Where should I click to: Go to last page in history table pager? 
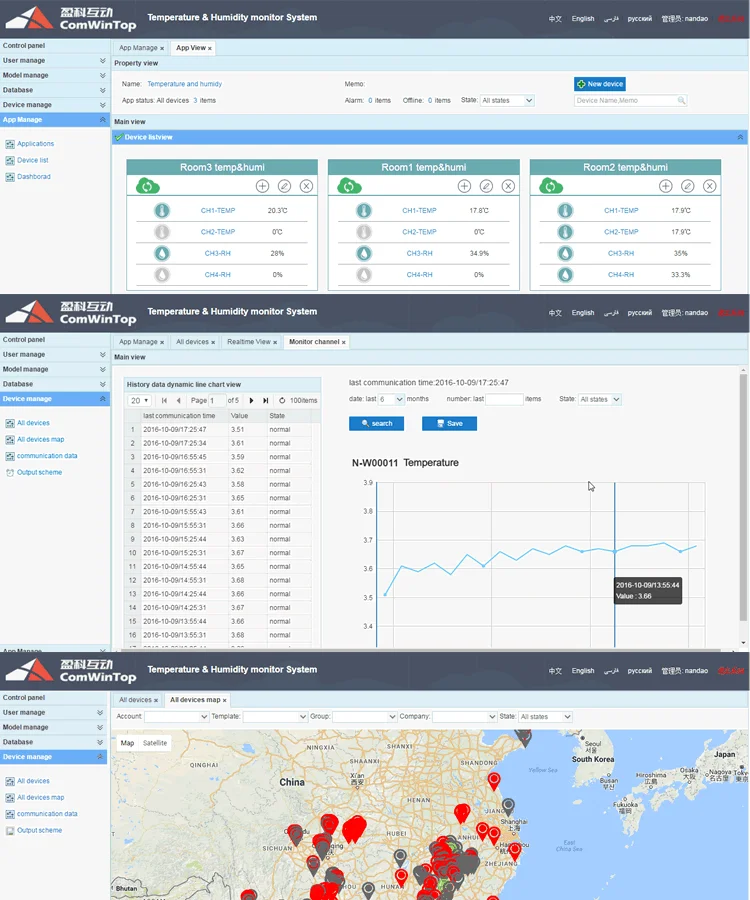265,400
